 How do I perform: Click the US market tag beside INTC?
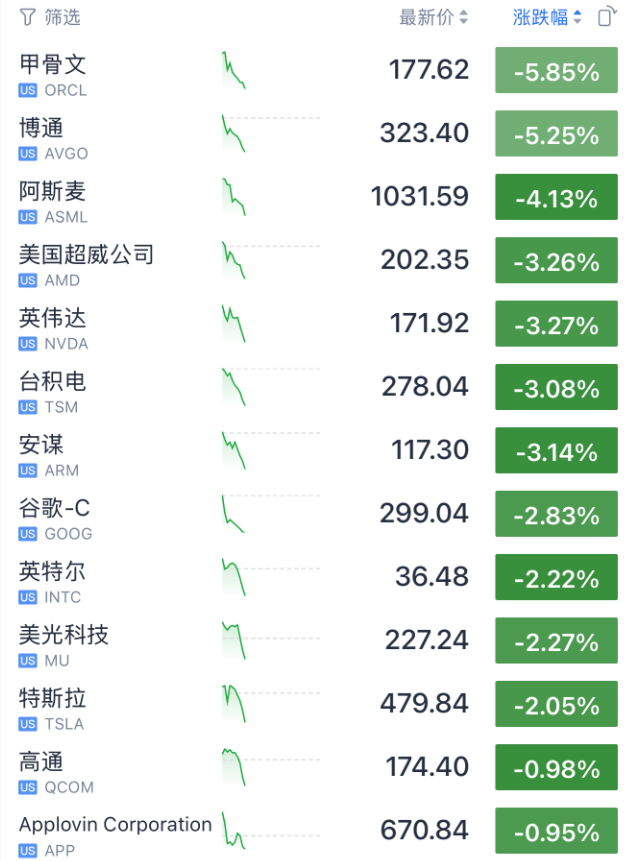28,597
